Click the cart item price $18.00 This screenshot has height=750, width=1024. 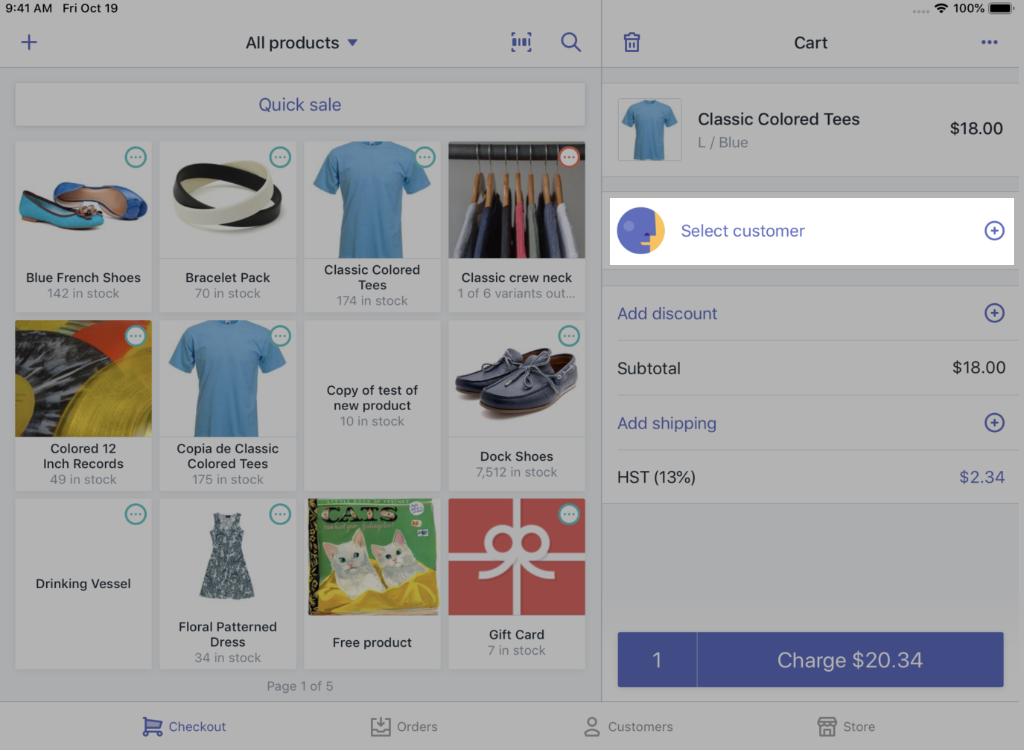coord(976,128)
